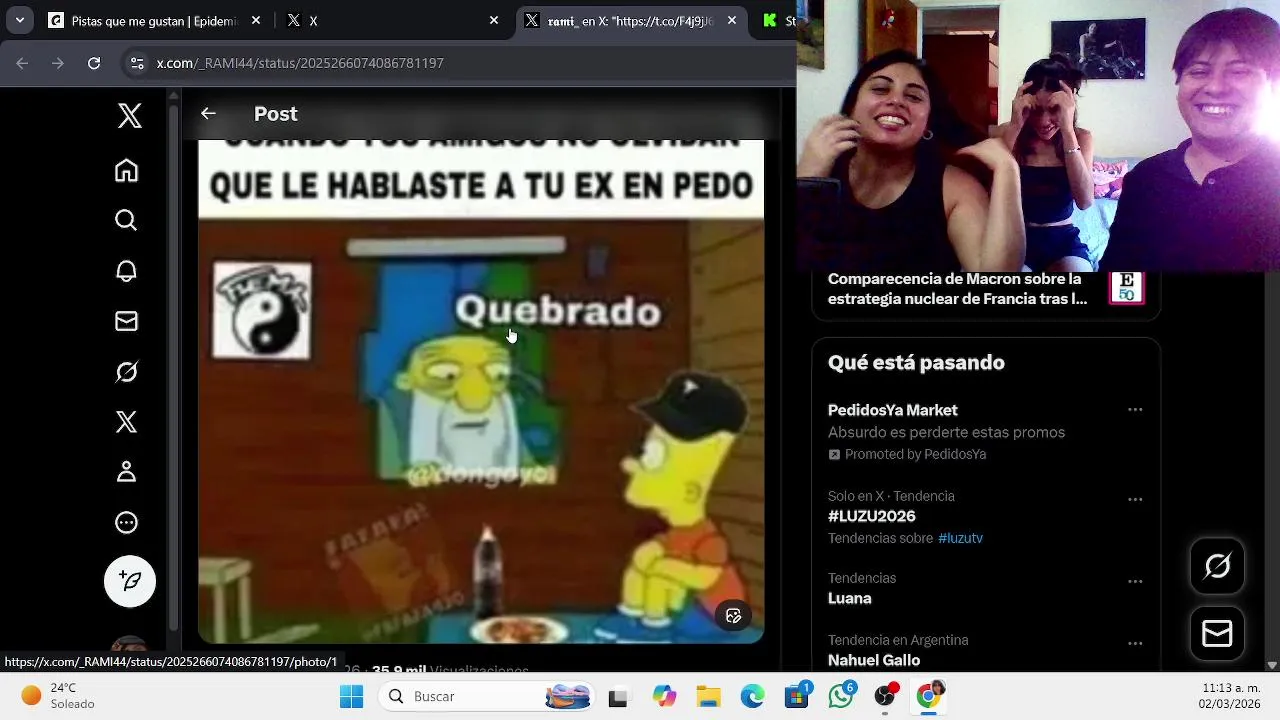
Task: Select the rami_ en X tab
Action: 630,20
